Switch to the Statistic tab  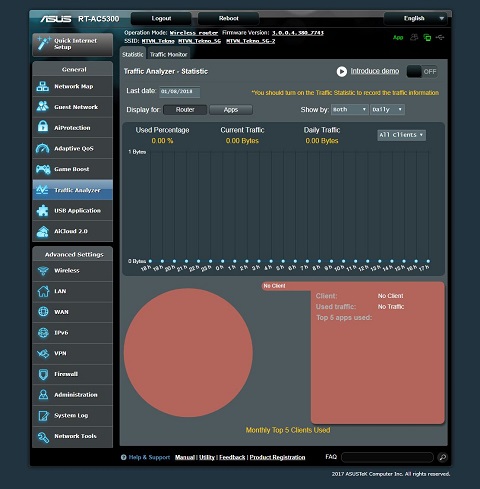[x=133, y=54]
